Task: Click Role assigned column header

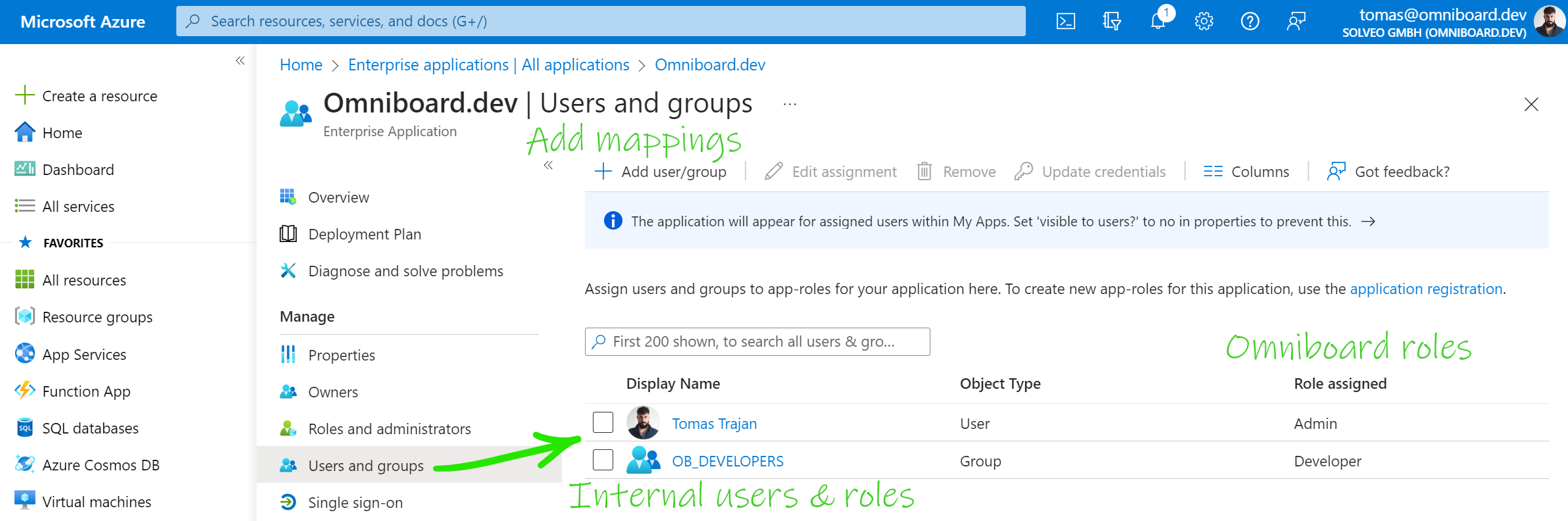Action: pyautogui.click(x=1340, y=384)
